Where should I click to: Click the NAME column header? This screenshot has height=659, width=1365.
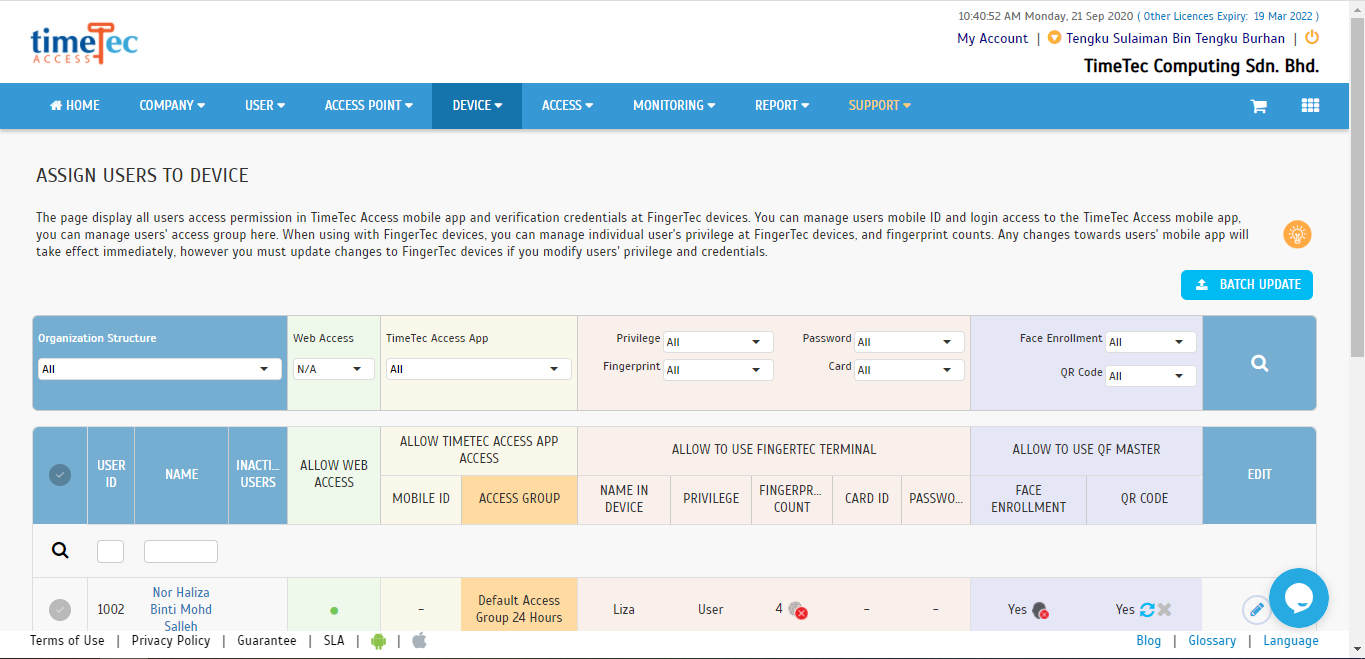[182, 475]
